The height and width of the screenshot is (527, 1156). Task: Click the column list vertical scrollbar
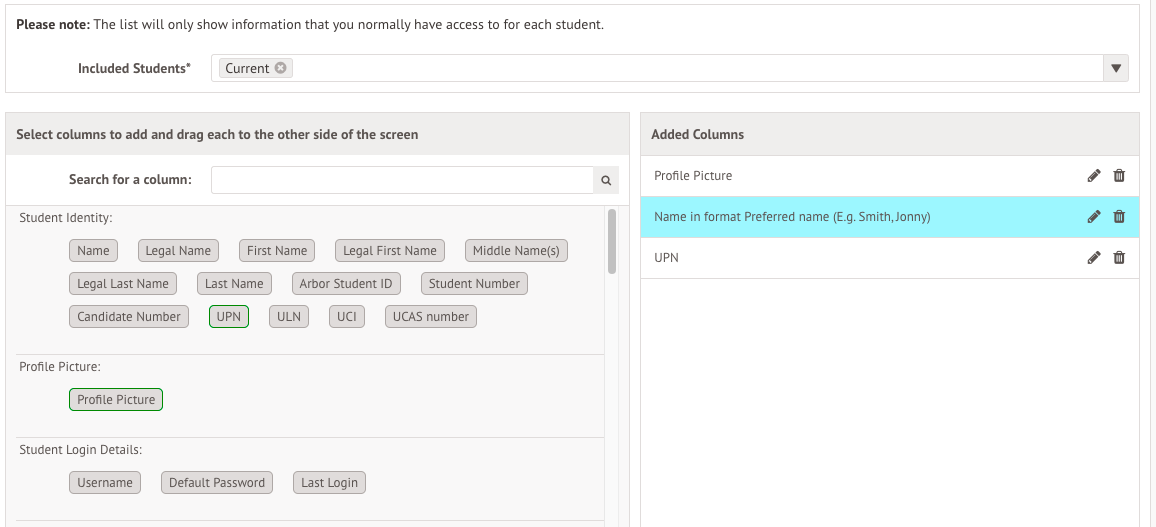(x=612, y=242)
